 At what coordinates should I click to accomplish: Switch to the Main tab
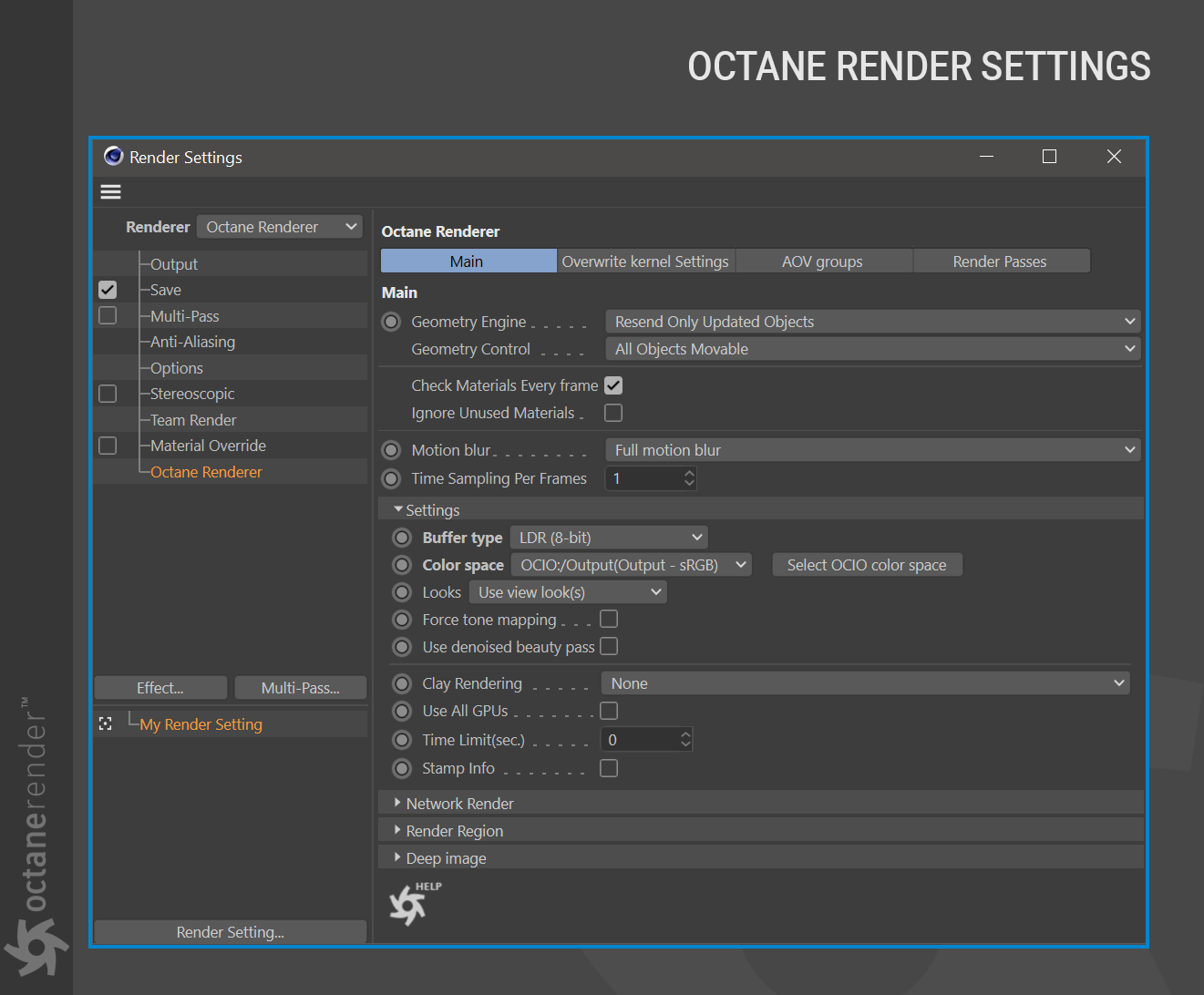coord(468,262)
